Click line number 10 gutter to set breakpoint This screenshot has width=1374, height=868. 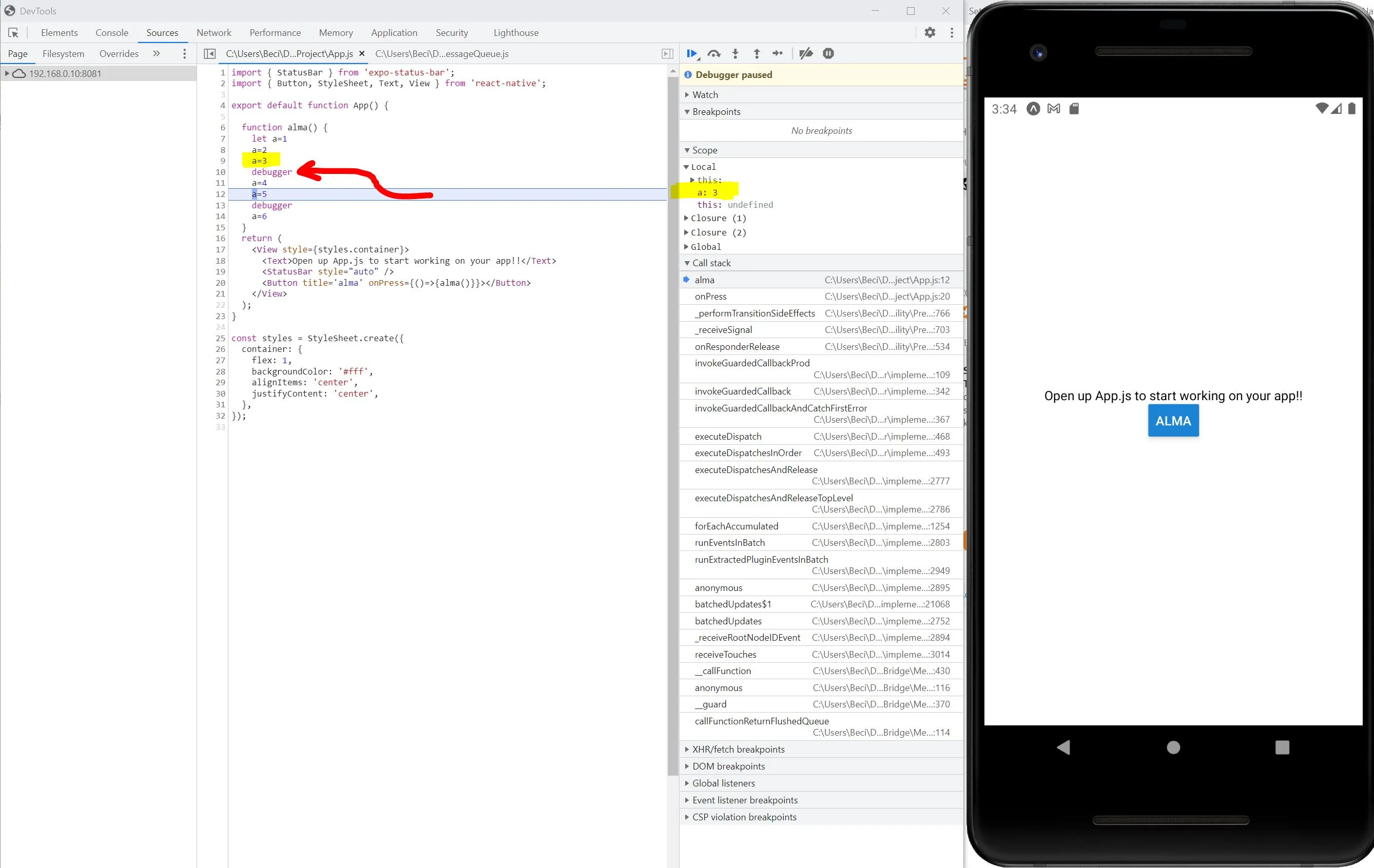coord(220,172)
